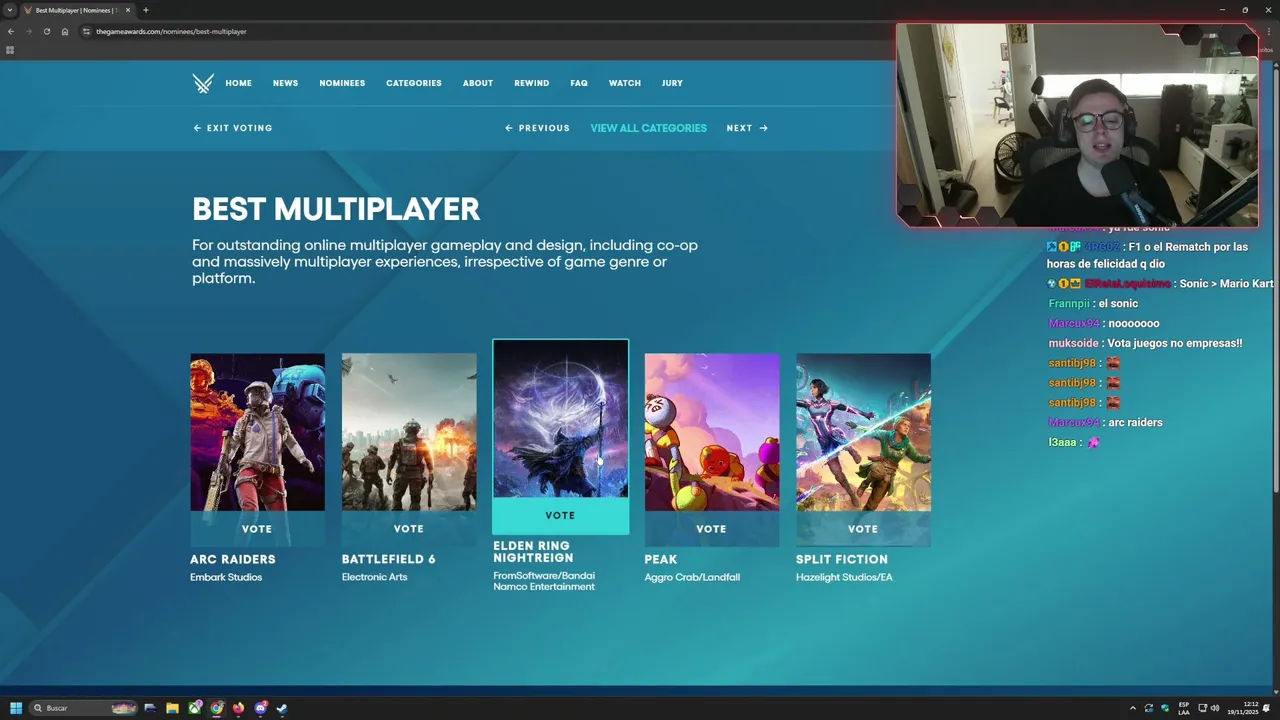The image size is (1280, 720).
Task: Vote for Elden Ring Nightreign
Action: pyautogui.click(x=560, y=516)
